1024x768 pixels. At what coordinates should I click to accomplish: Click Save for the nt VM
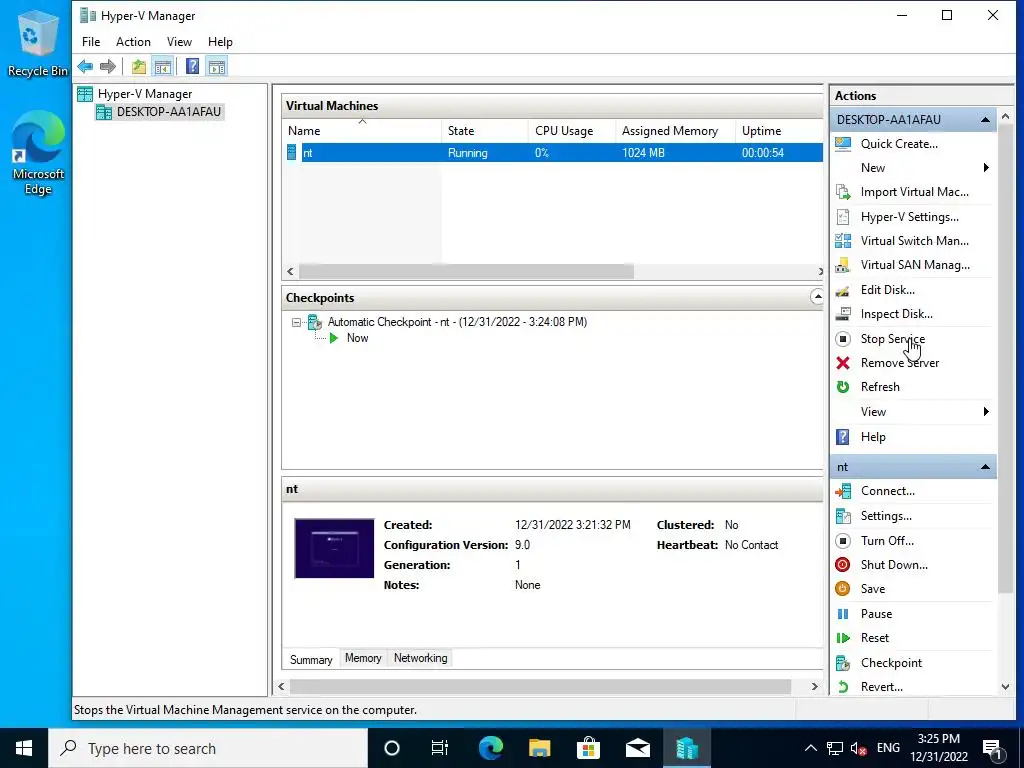pyautogui.click(x=872, y=589)
